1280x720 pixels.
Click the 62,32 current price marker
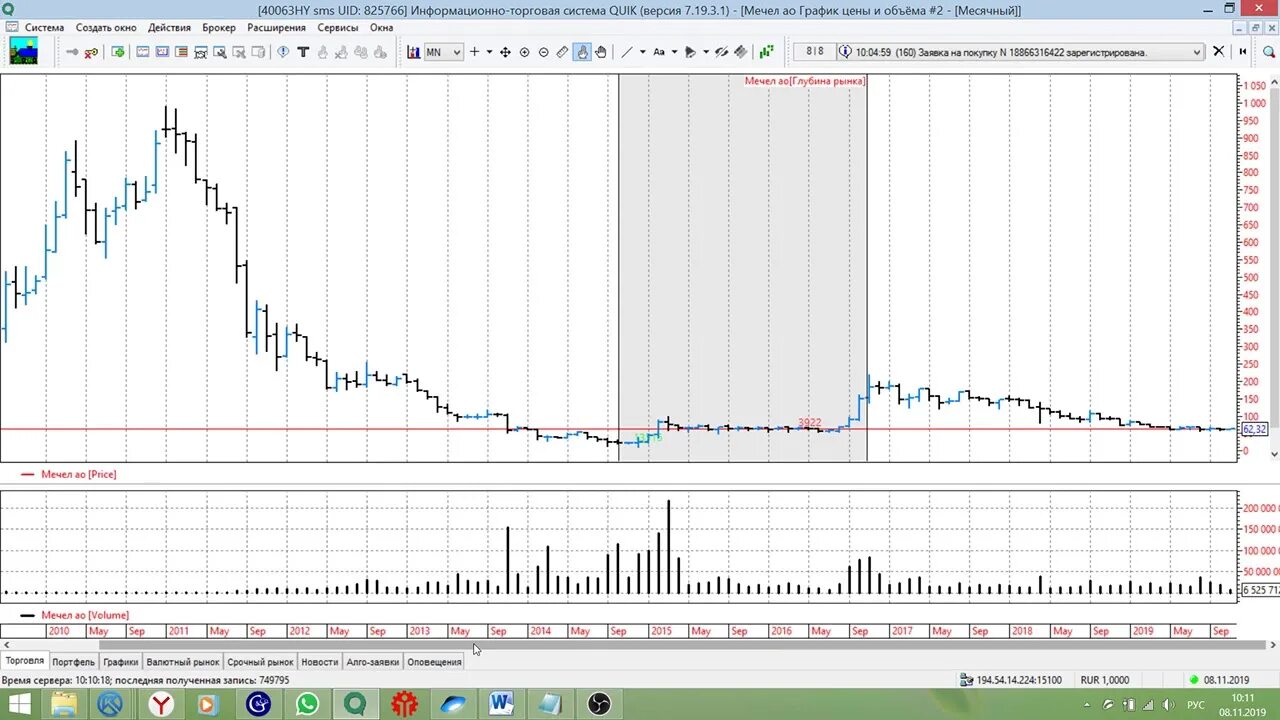tap(1254, 429)
